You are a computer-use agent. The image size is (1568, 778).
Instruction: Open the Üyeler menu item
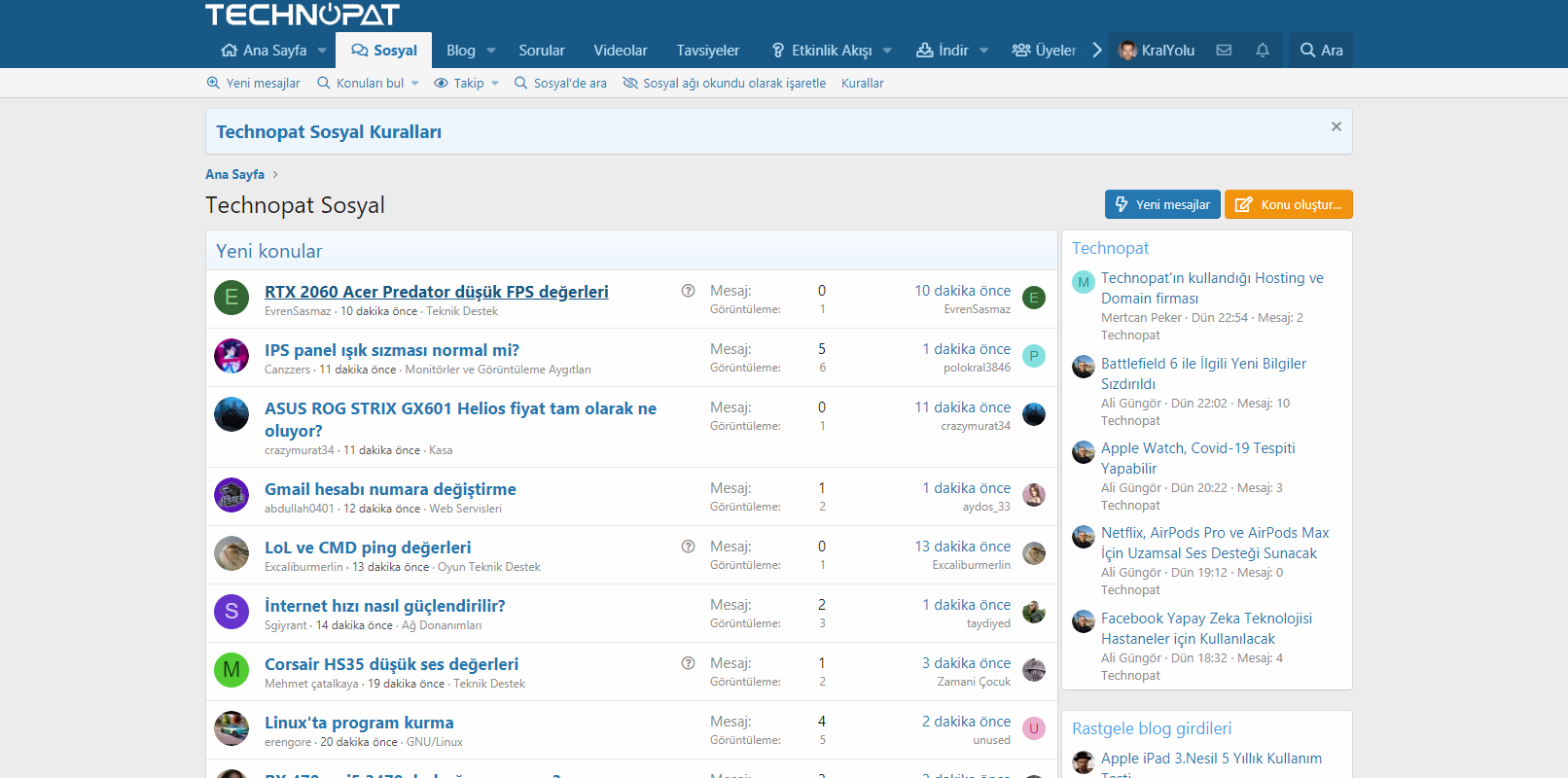(1044, 51)
